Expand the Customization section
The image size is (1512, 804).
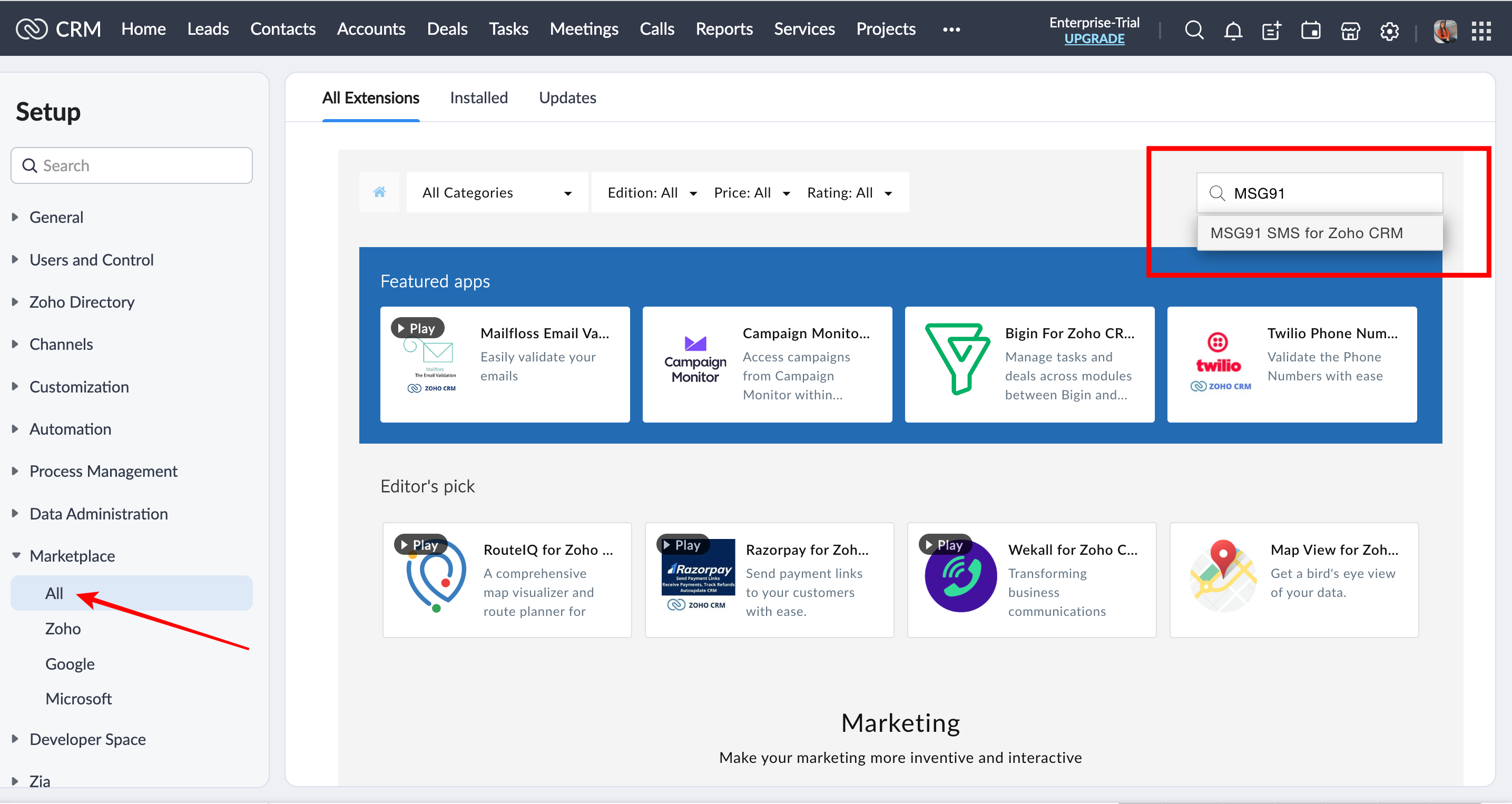(15, 386)
